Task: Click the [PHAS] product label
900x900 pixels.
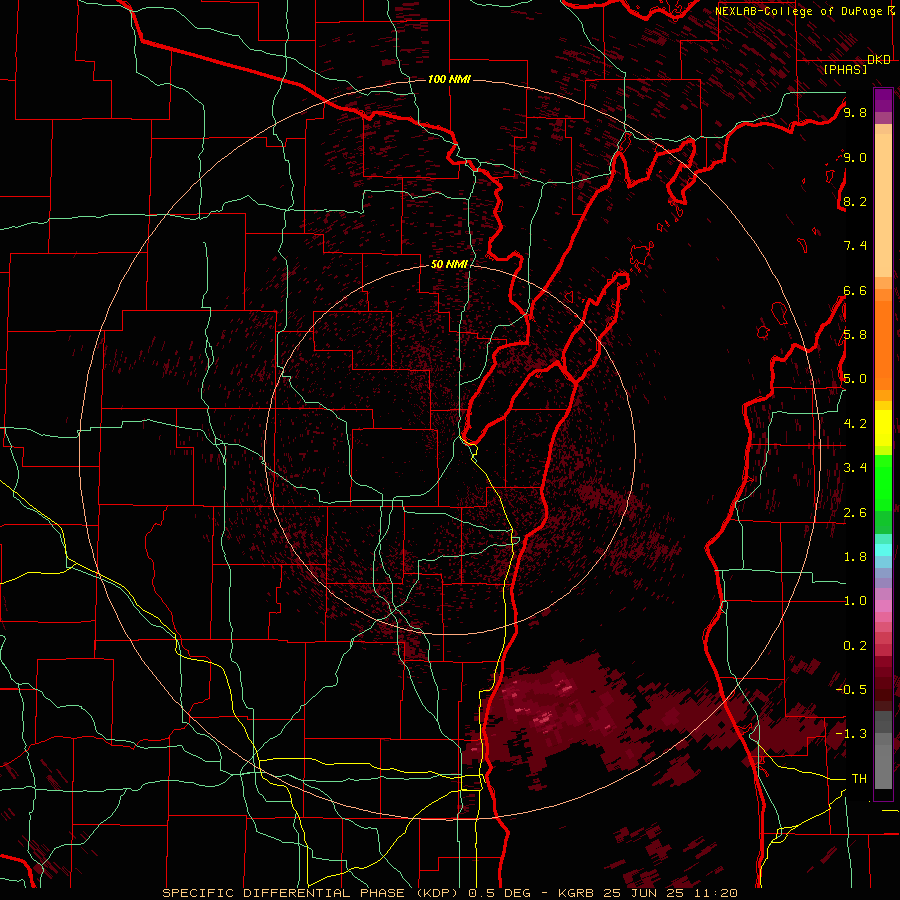Action: point(845,69)
